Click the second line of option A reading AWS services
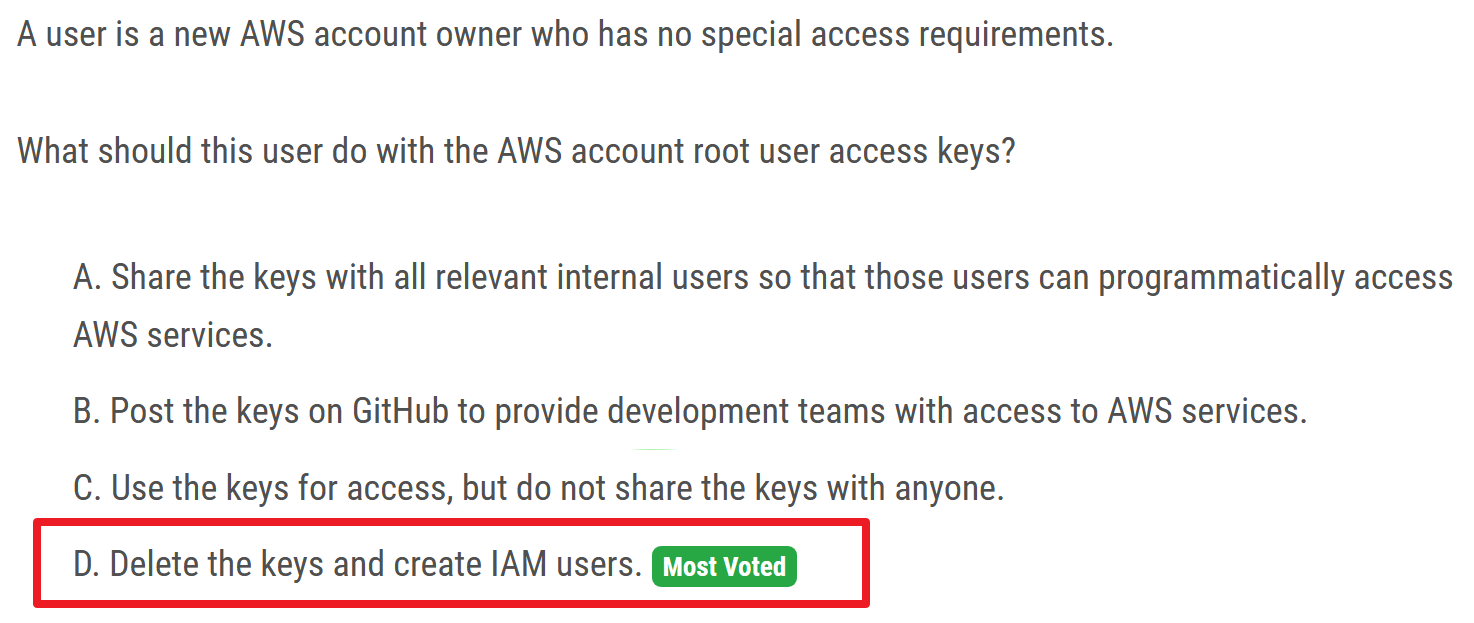1474x623 pixels. (x=172, y=334)
